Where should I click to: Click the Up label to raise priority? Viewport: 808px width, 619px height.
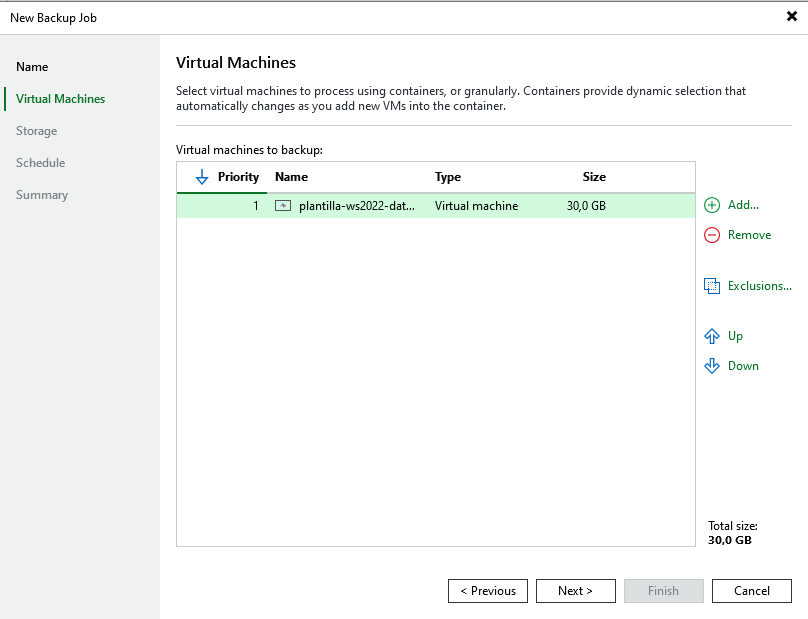click(x=735, y=336)
